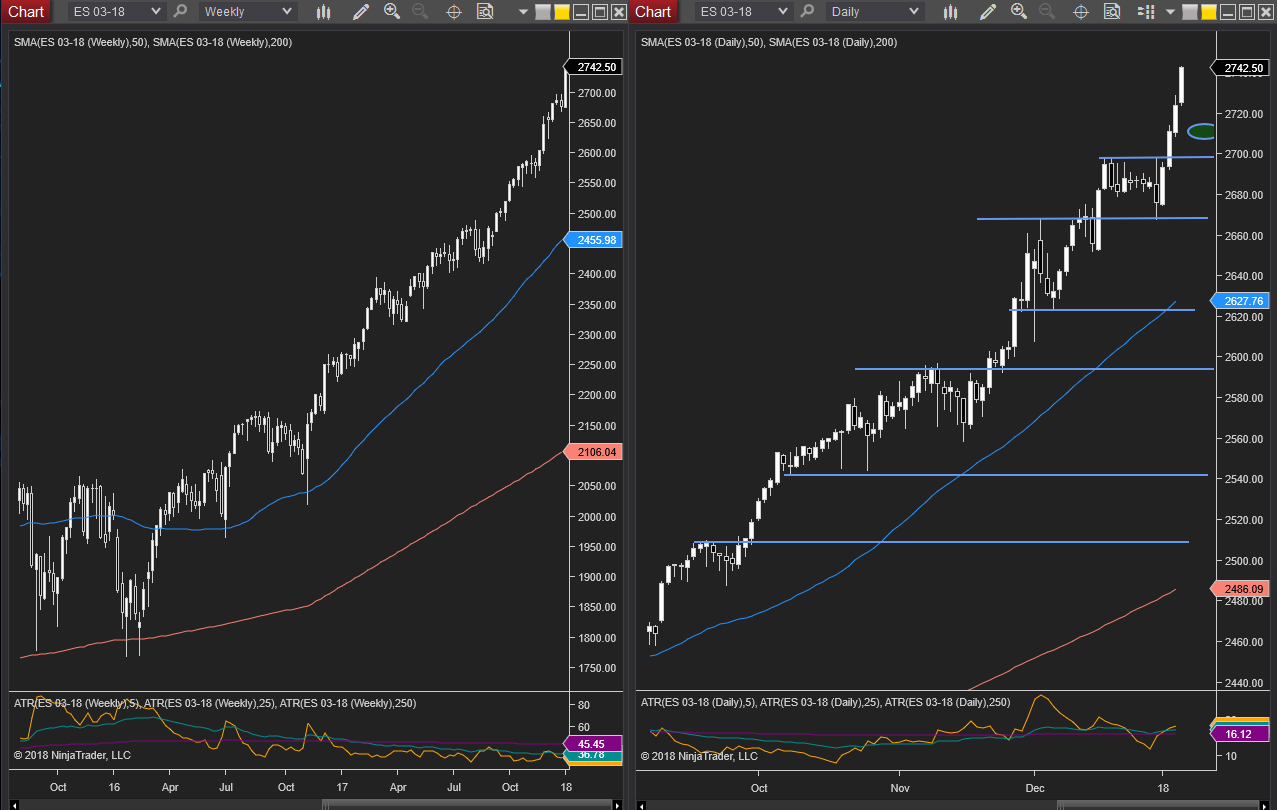Select Daily chart SMA indicator label
Screen dimensions: 1277x810
(769, 42)
